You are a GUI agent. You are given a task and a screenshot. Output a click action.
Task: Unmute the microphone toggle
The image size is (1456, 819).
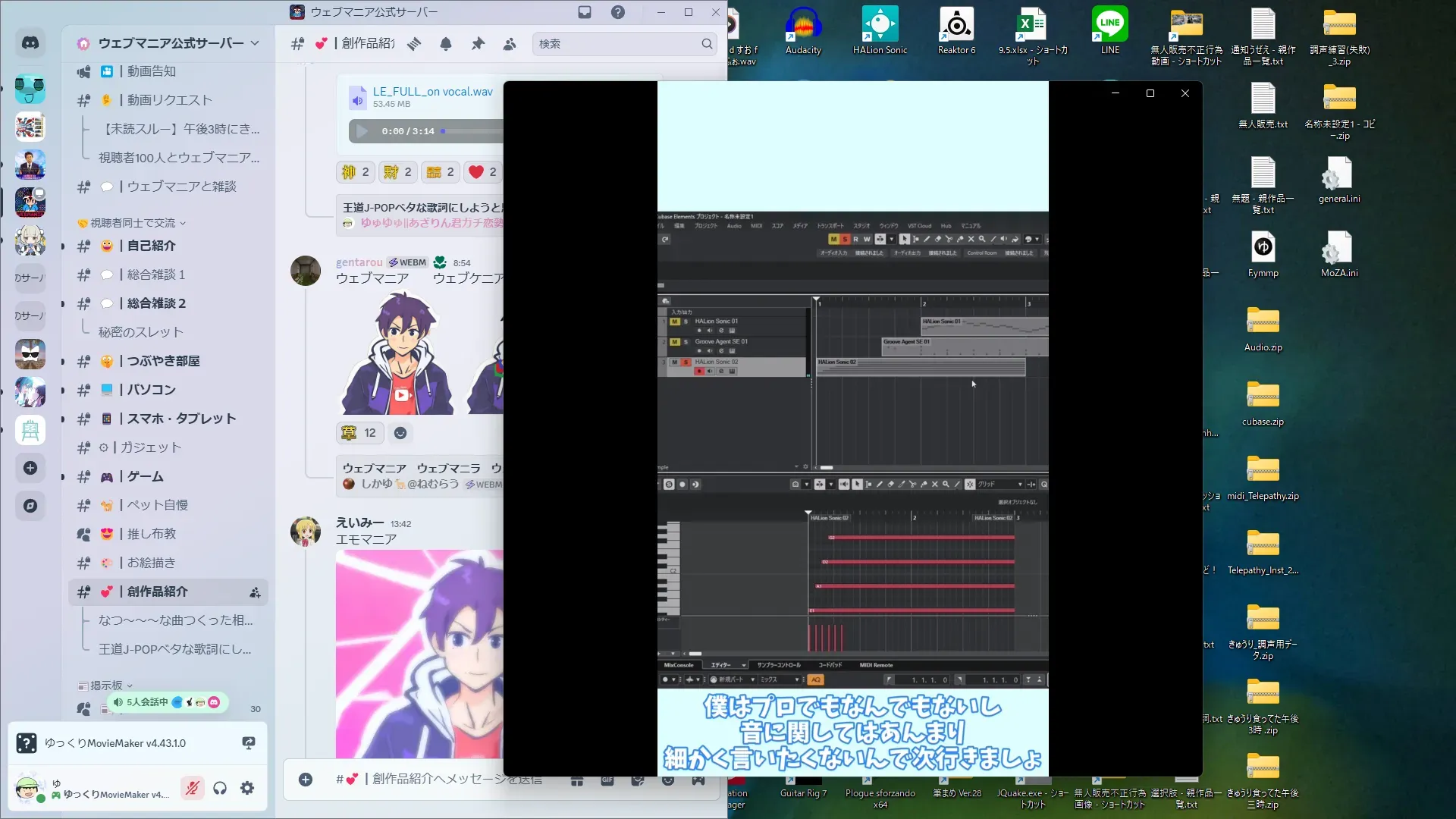[x=193, y=788]
